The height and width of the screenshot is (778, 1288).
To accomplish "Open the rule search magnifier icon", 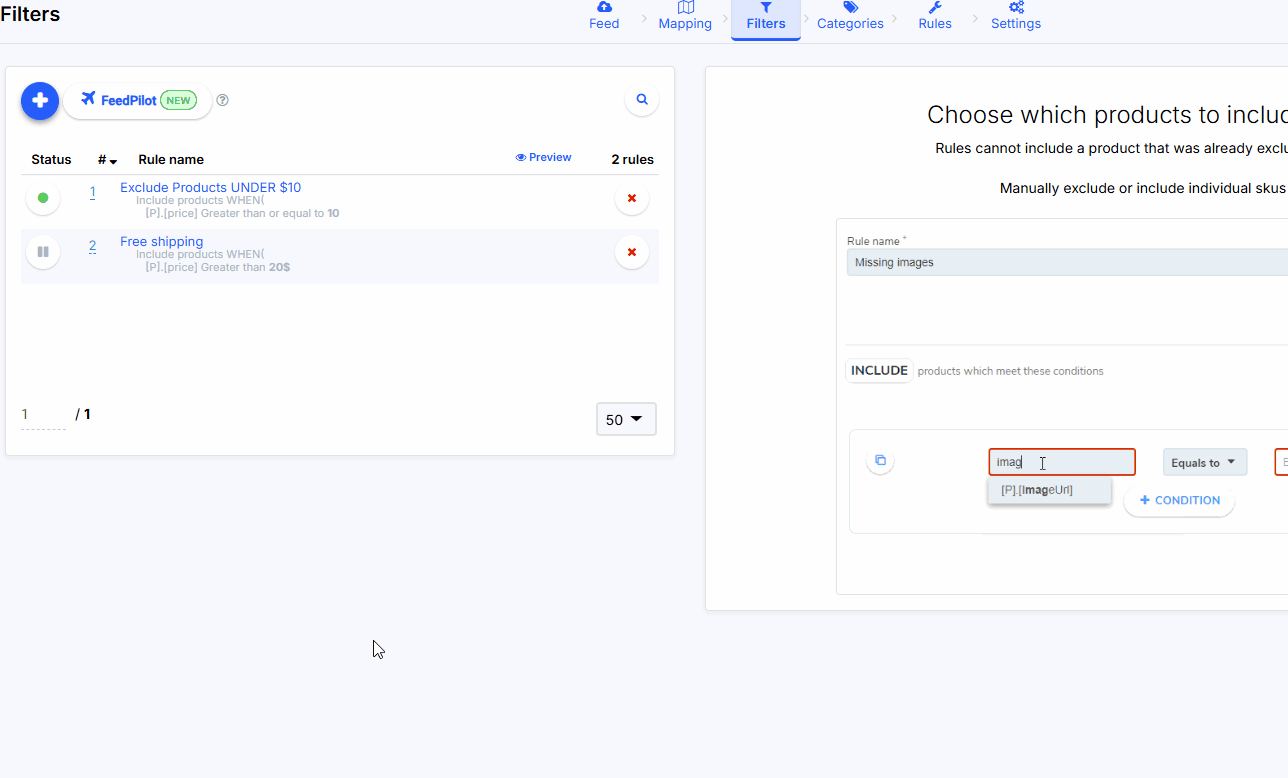I will [642, 100].
